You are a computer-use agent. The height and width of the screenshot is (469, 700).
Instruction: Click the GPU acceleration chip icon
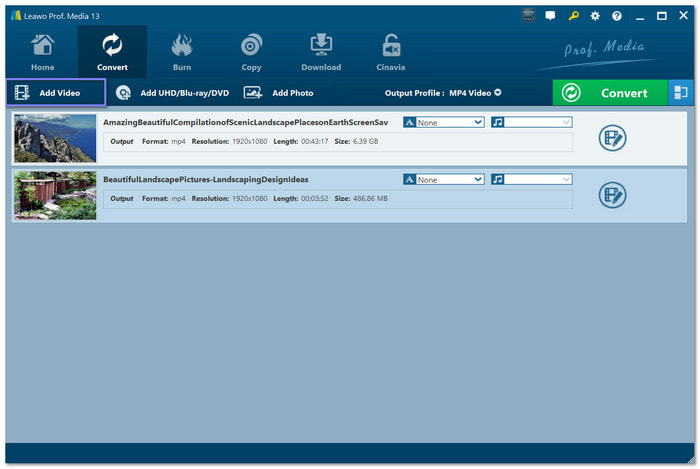click(x=528, y=16)
